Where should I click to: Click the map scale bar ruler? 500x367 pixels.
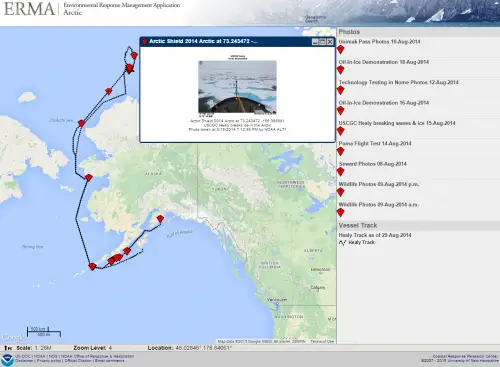[44, 332]
